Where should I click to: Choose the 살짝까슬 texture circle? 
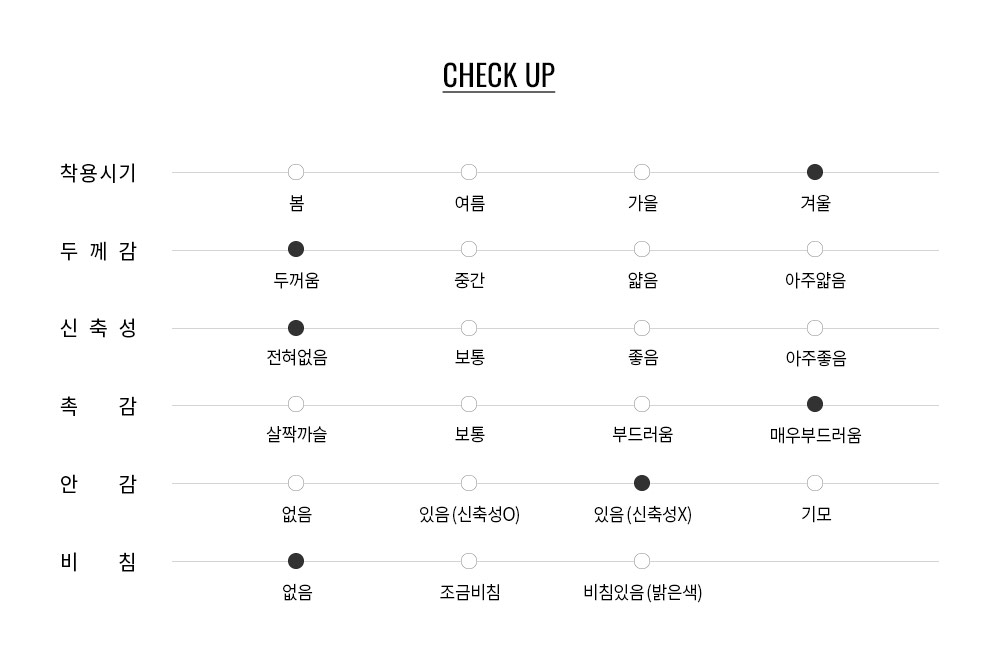click(296, 405)
